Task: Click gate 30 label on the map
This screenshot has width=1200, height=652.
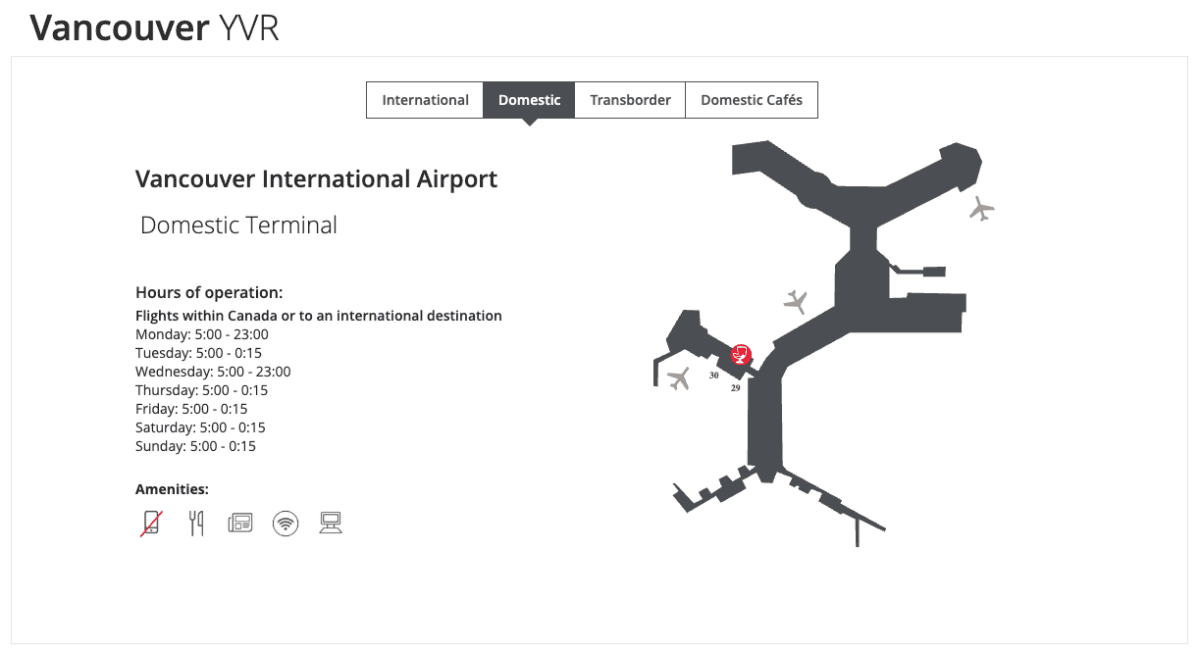Action: (714, 375)
